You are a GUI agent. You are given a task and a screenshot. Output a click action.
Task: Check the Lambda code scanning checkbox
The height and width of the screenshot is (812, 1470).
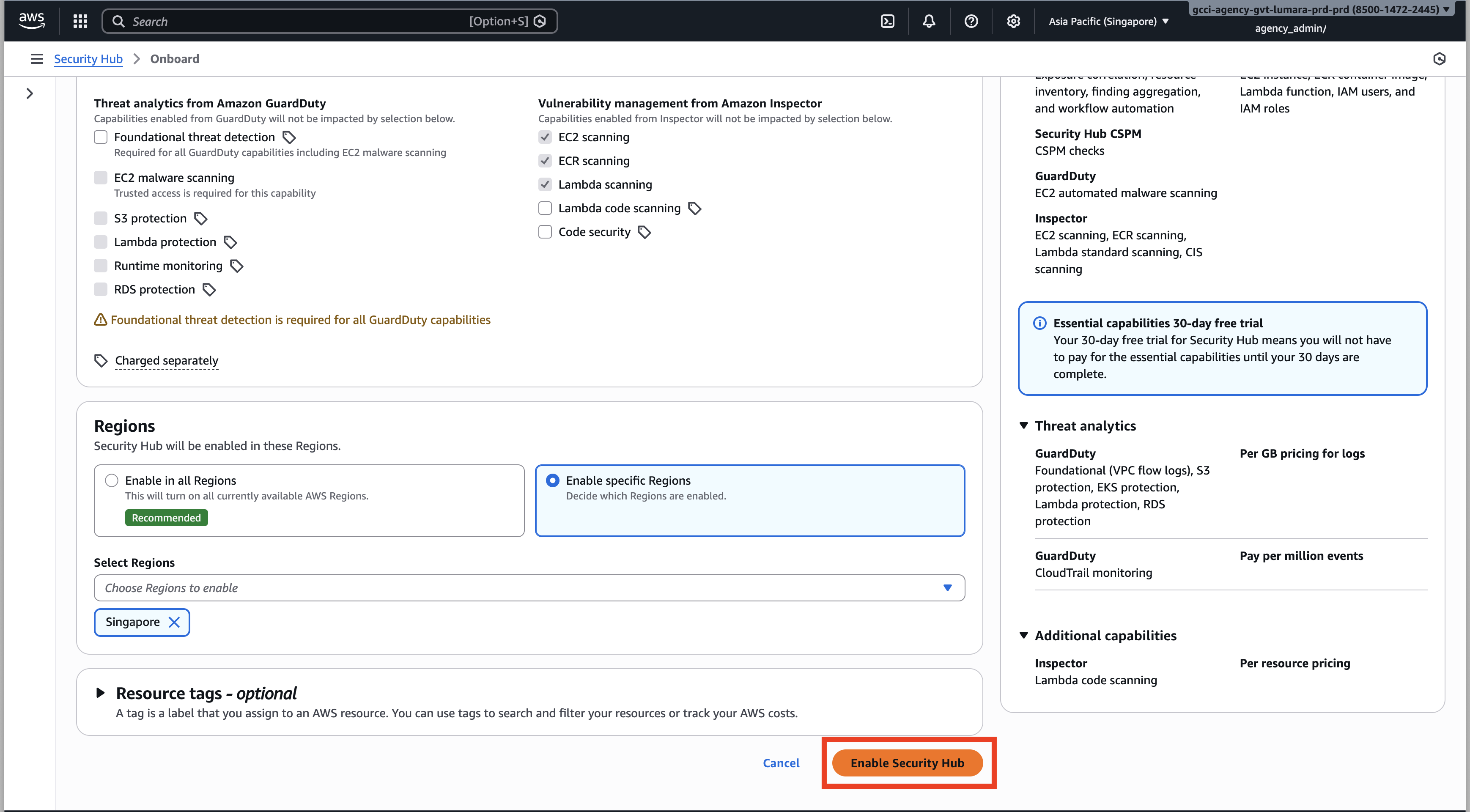click(545, 208)
